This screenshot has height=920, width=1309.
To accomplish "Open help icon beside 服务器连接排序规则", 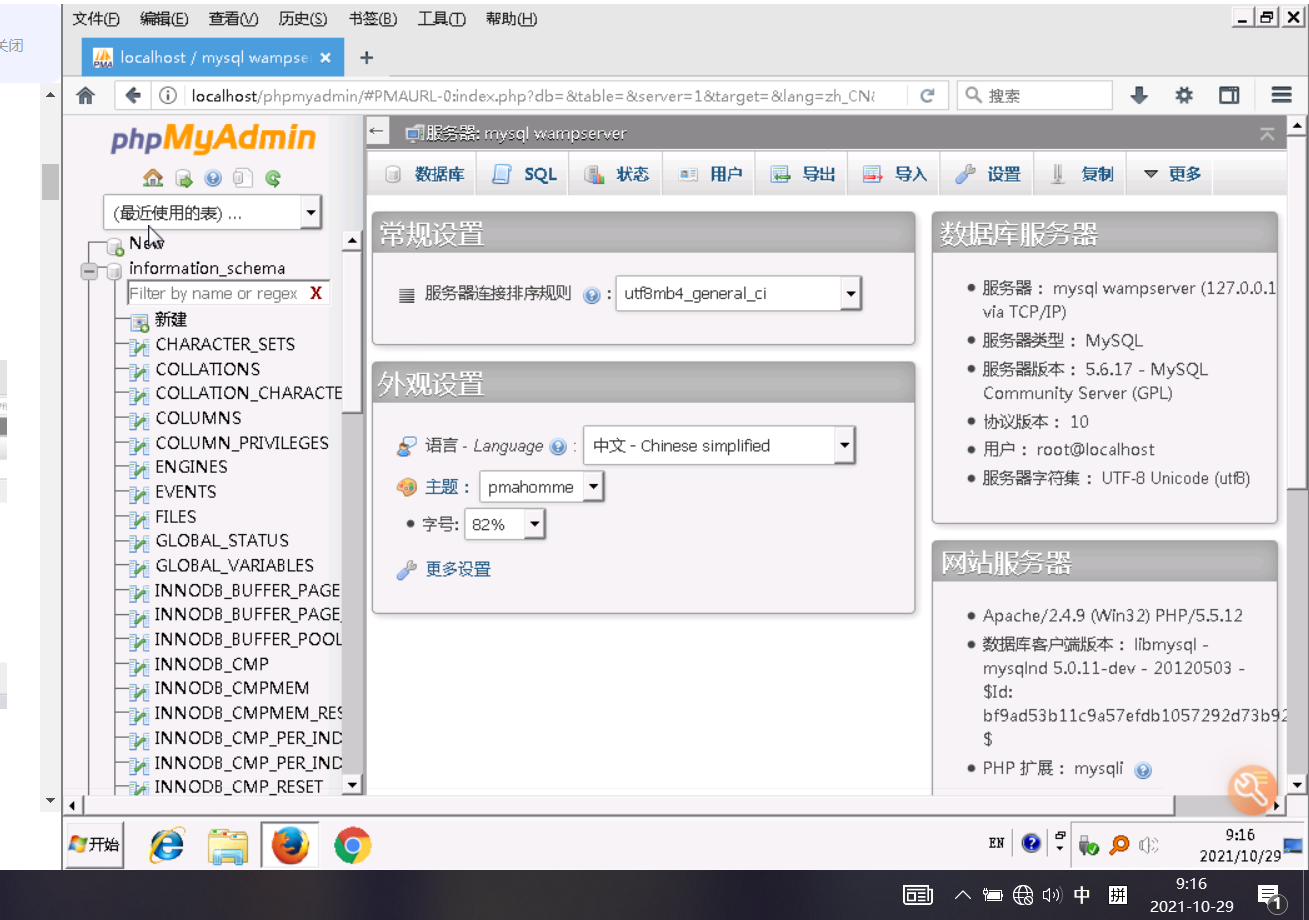I will [x=591, y=295].
